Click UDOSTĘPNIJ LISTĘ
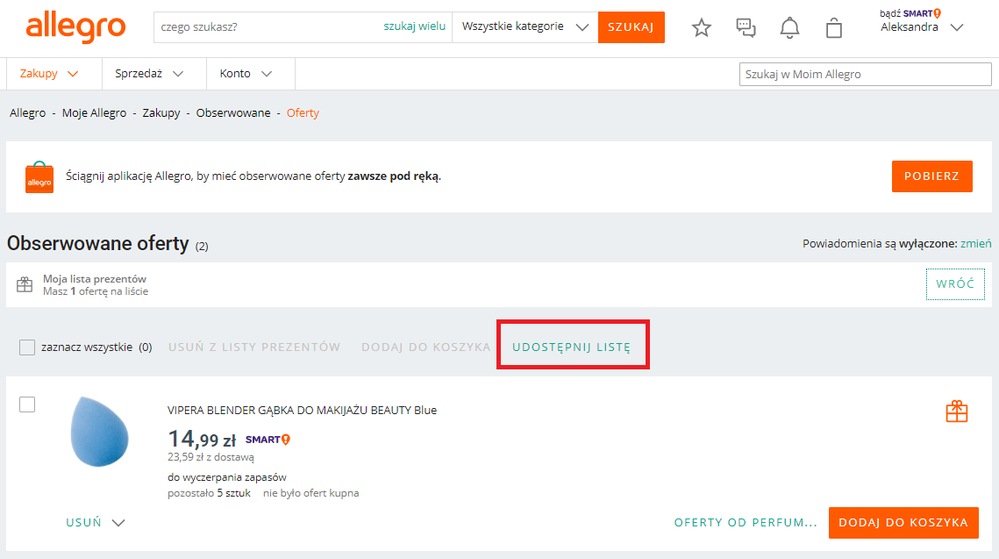The height and width of the screenshot is (559, 999). tap(571, 347)
